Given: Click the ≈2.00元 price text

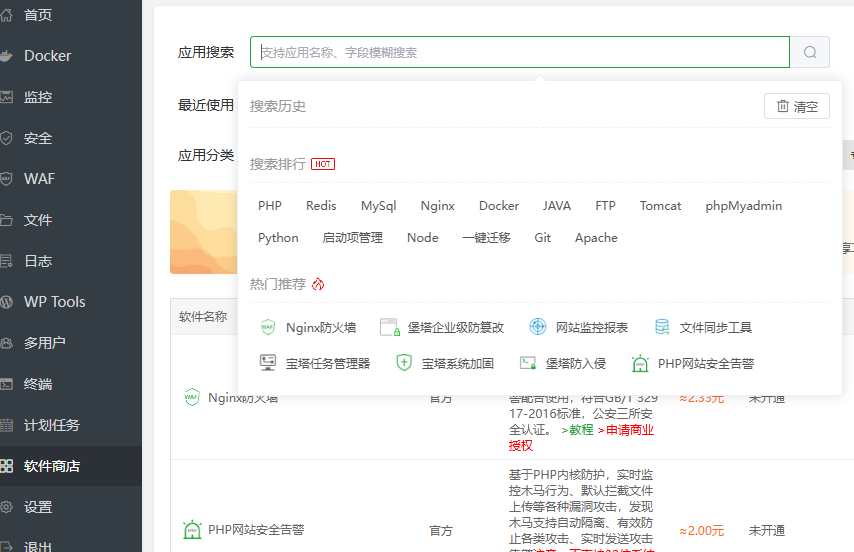Looking at the screenshot, I should 702,531.
